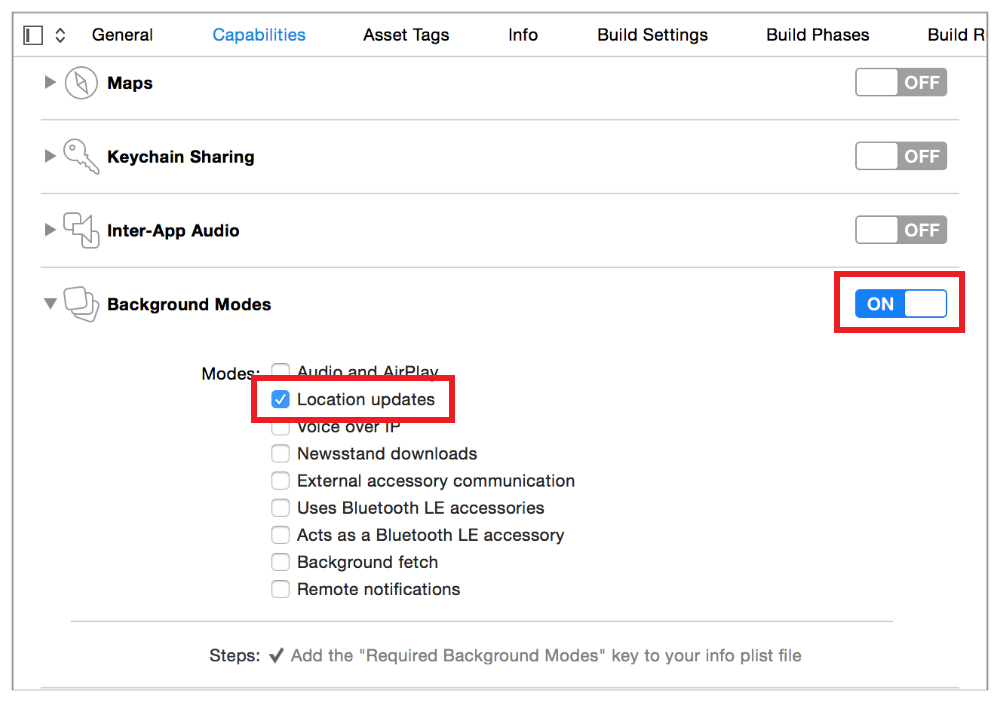This screenshot has height=702, width=1000.
Task: Check Uses Bluetooth LE accessories
Action: (x=280, y=508)
